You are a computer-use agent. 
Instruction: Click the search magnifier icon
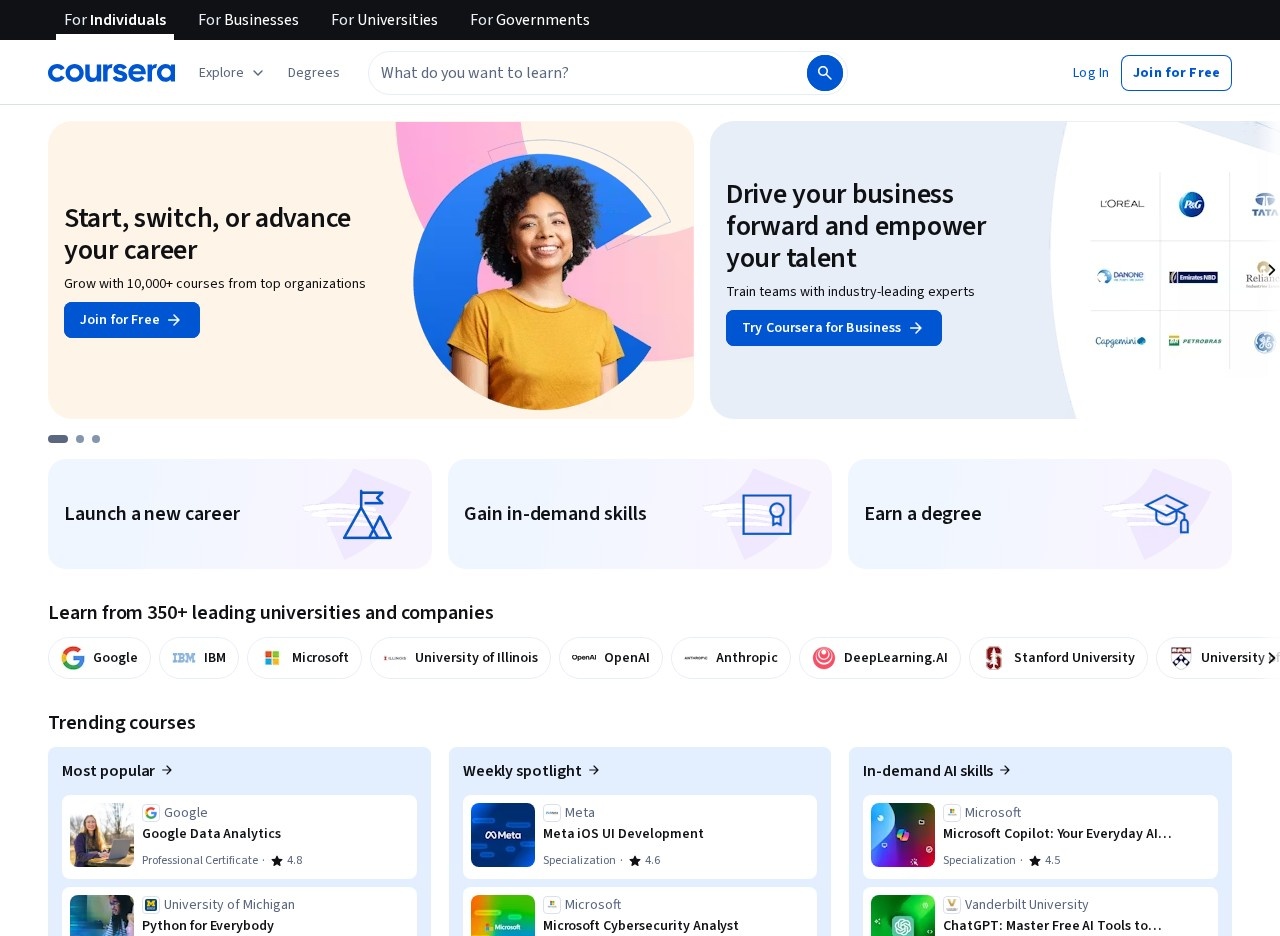pyautogui.click(x=824, y=72)
